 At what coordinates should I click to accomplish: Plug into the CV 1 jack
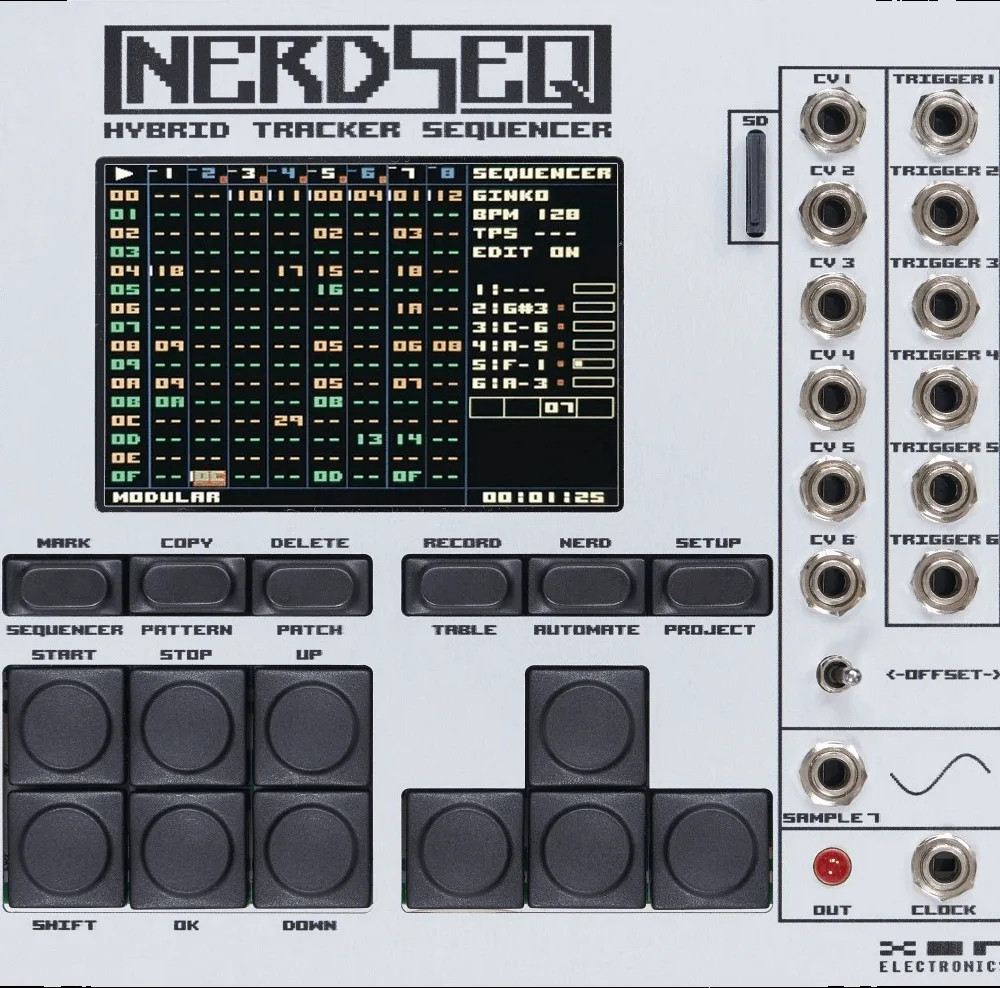832,119
